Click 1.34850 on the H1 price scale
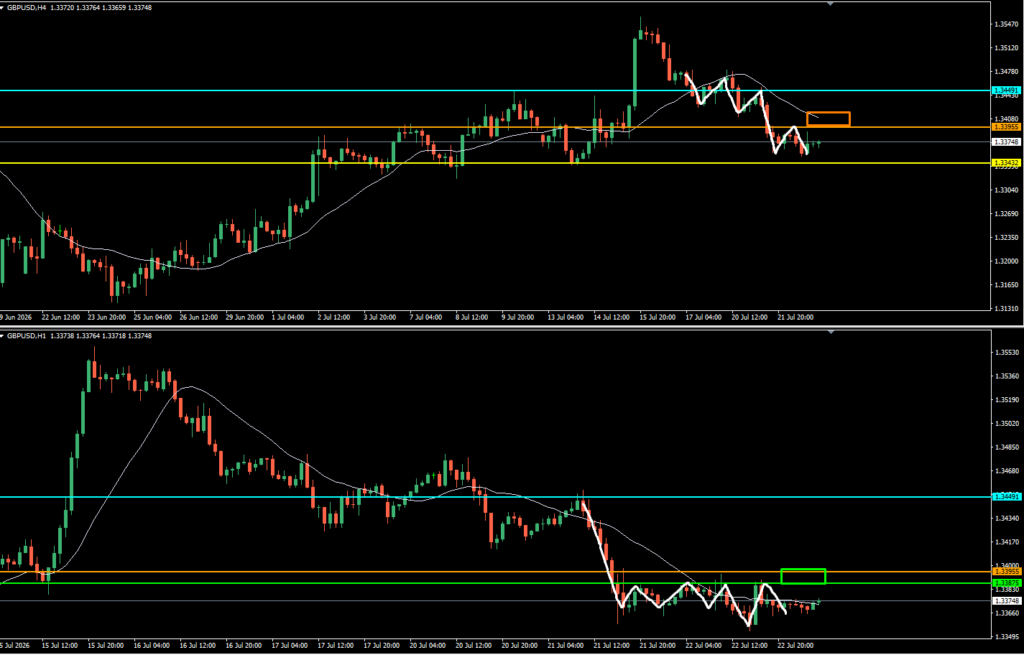The width and height of the screenshot is (1024, 655). (1006, 448)
